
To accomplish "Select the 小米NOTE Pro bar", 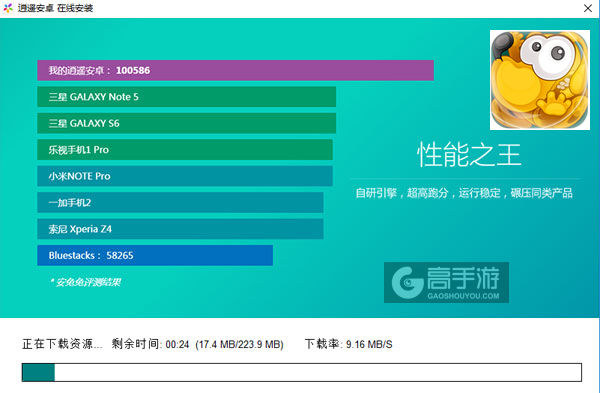I will point(185,176).
